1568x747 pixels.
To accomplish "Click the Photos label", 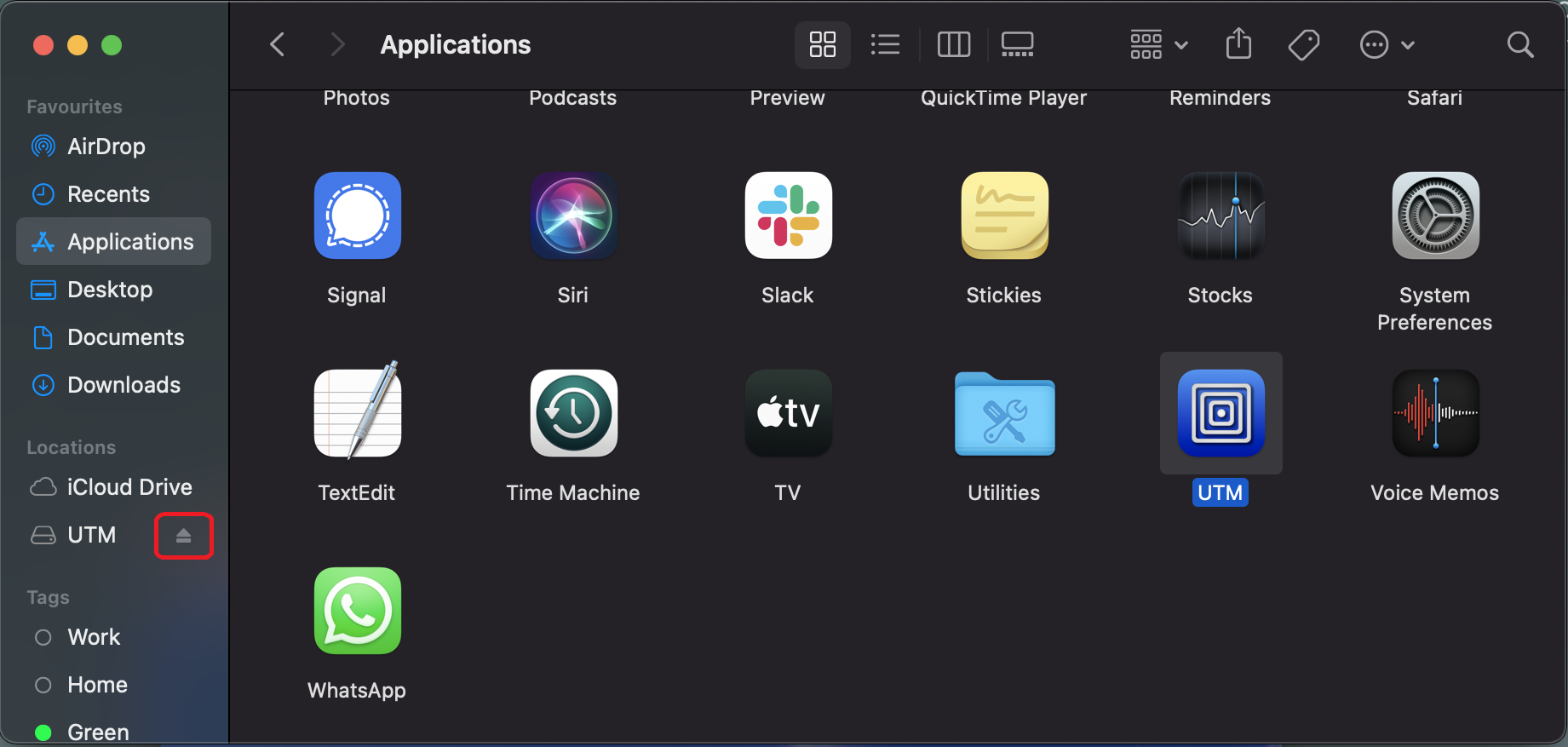I will coord(357,98).
